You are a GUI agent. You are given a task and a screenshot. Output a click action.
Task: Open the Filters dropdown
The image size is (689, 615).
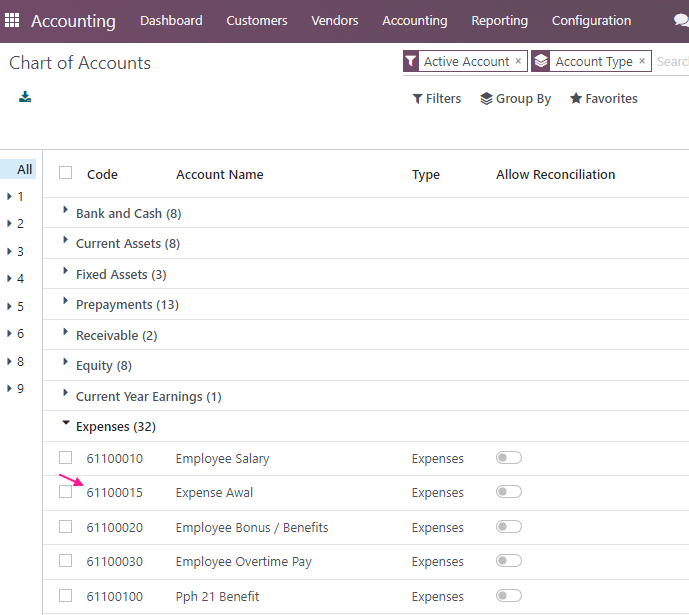437,98
